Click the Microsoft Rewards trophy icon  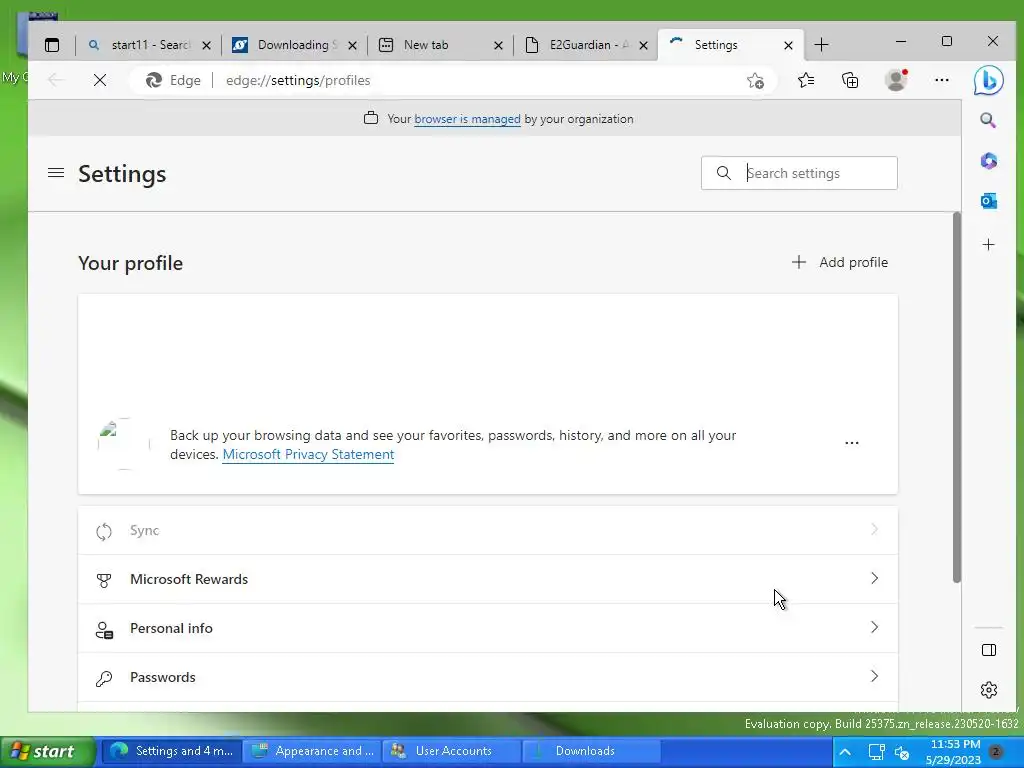(104, 580)
